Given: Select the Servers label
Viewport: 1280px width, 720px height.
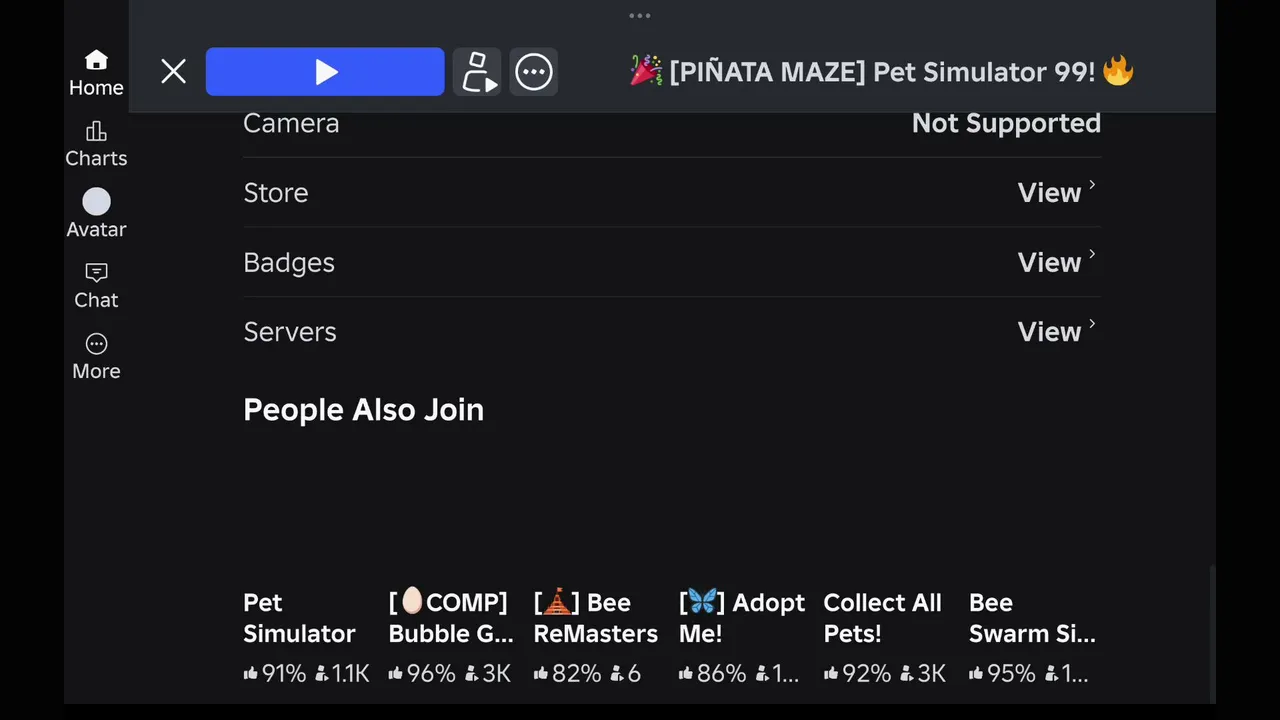Looking at the screenshot, I should tap(290, 332).
